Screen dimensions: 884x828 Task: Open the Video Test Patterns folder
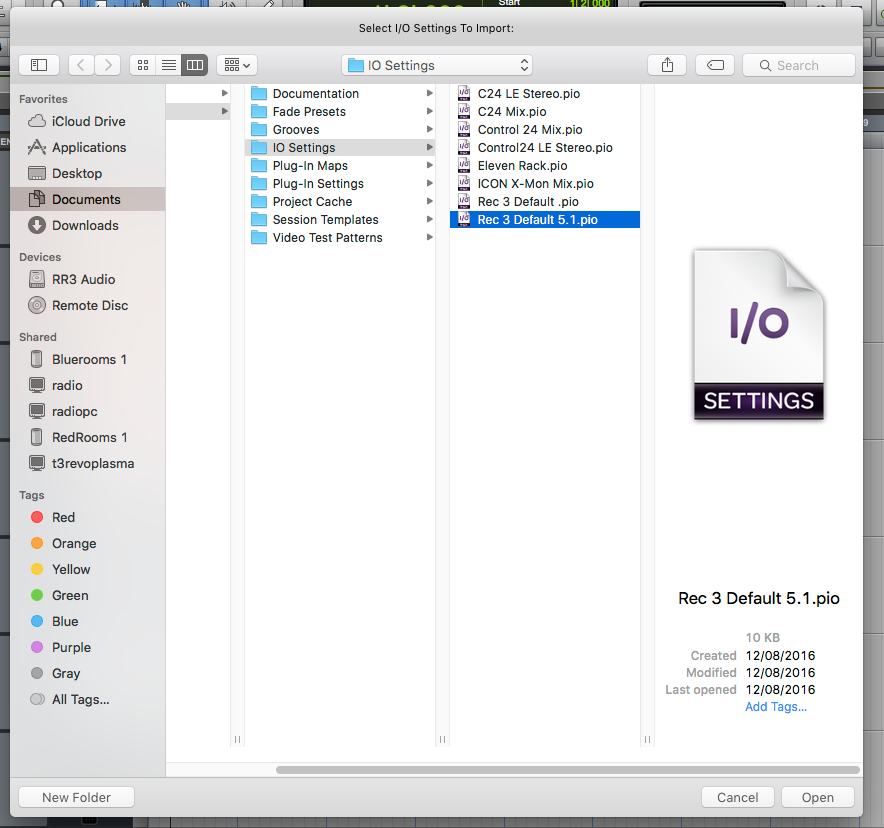point(340,237)
